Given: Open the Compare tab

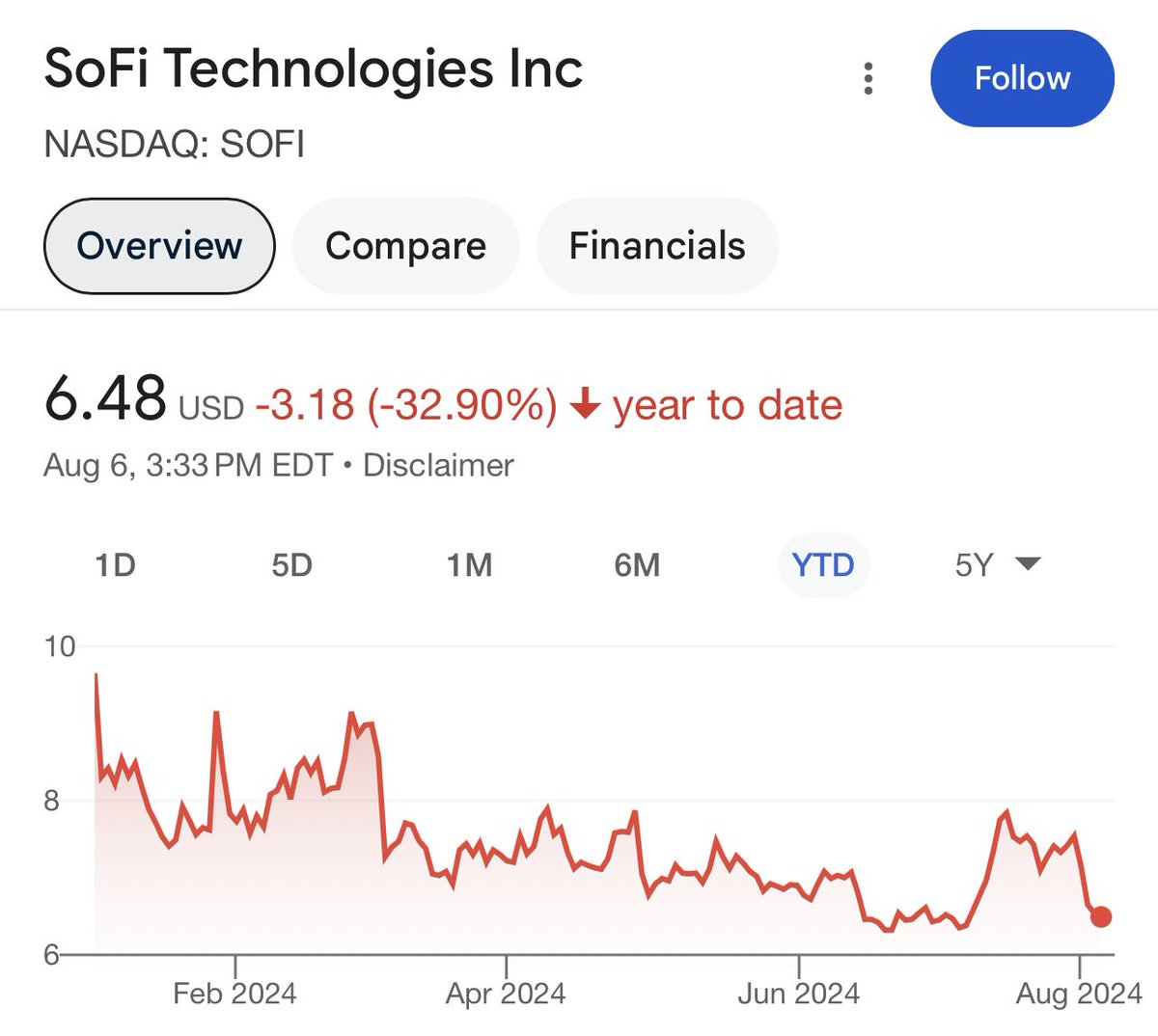Looking at the screenshot, I should (405, 246).
